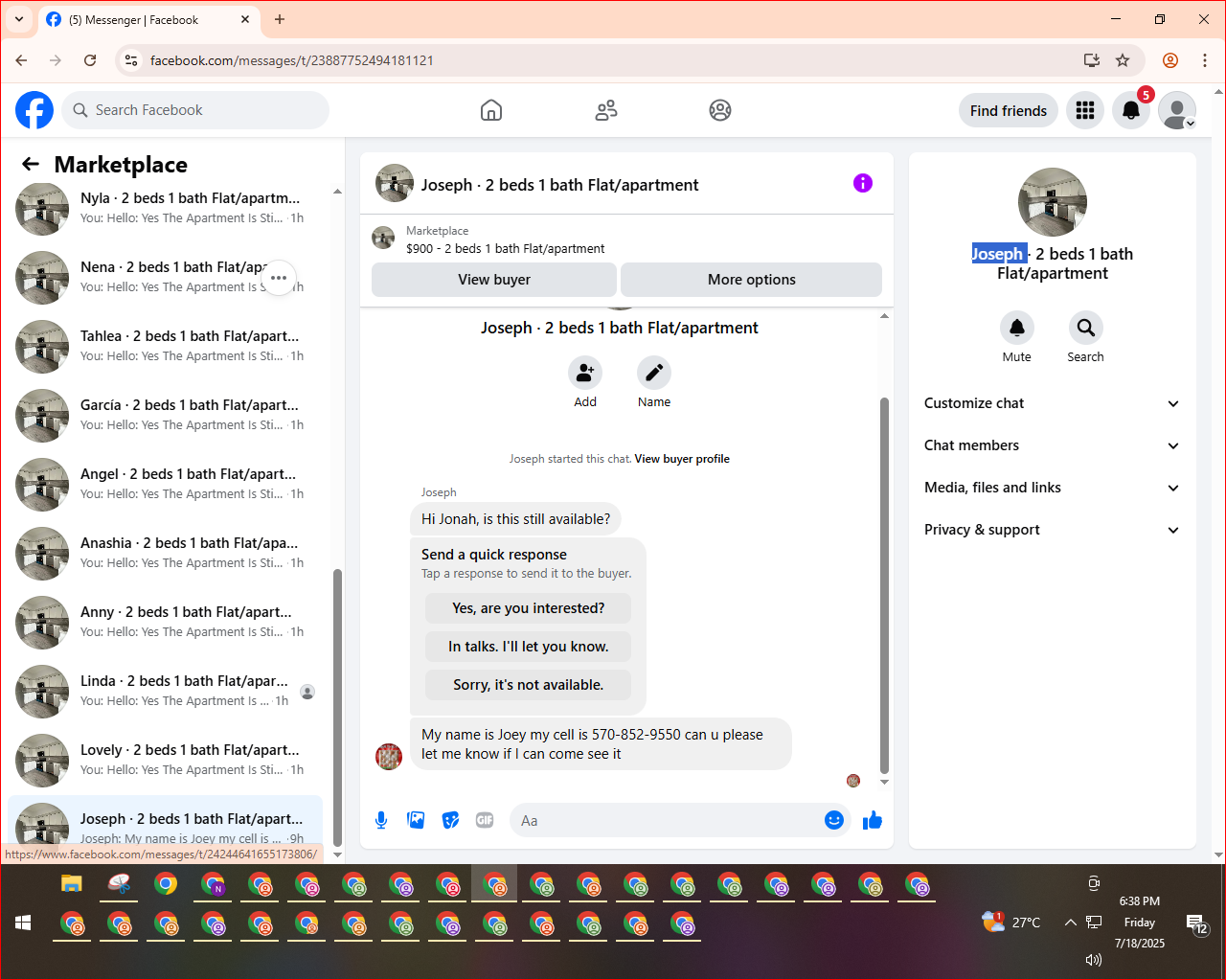This screenshot has height=980, width=1226.
Task: Open the Angel conversation
Action: pyautogui.click(x=165, y=485)
